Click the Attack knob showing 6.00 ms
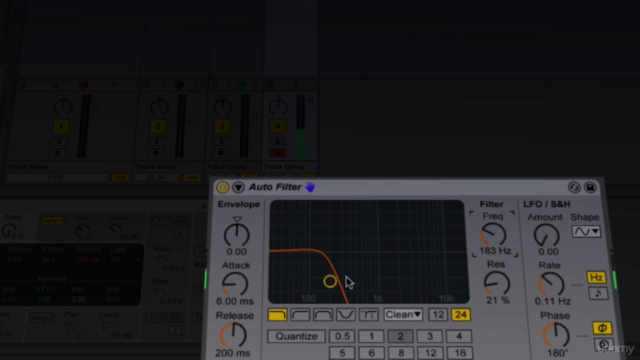This screenshot has height=360, width=640. (235, 284)
